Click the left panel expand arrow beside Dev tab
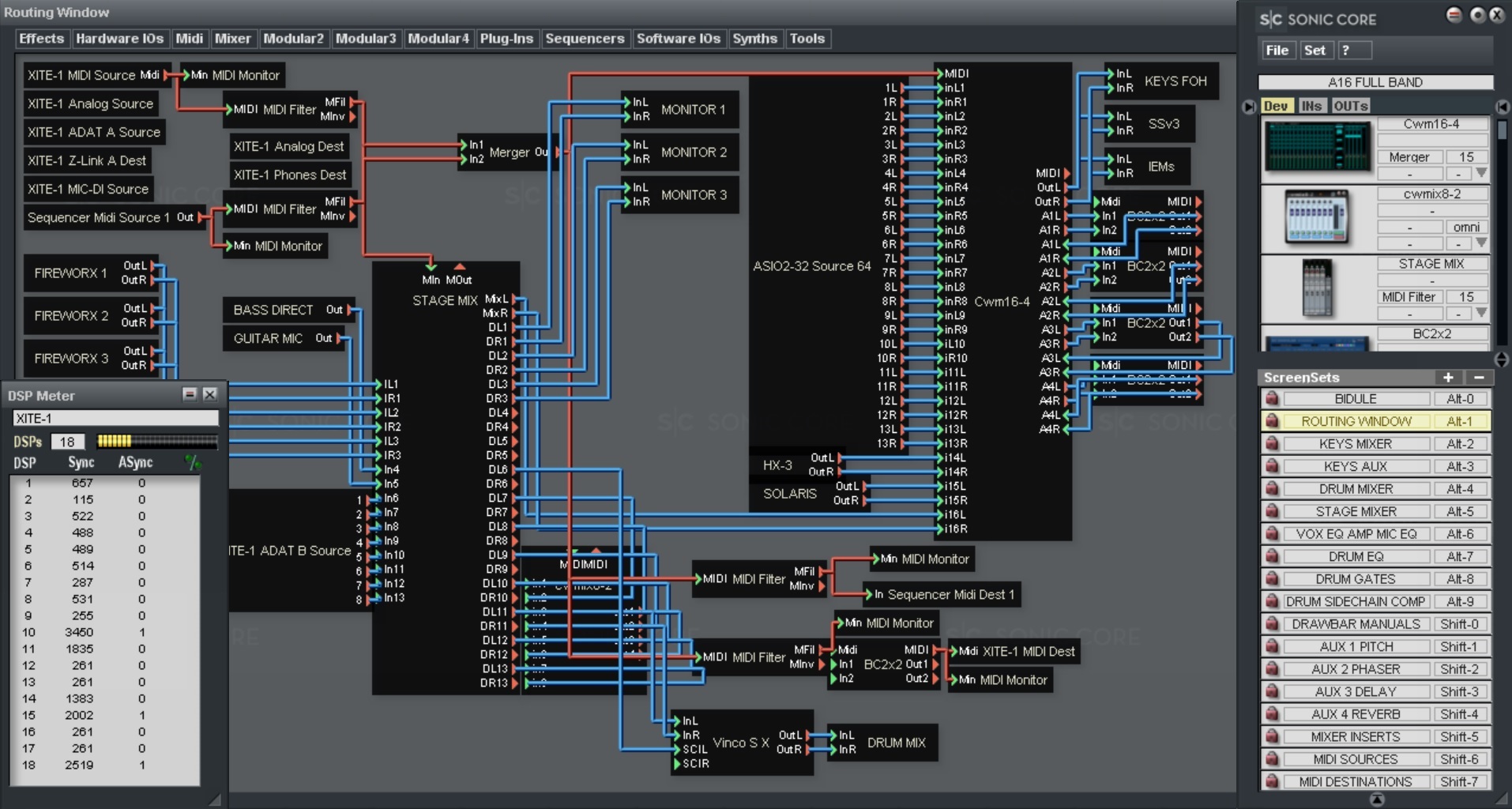Screen dimensions: 1512x809 [x=1249, y=107]
